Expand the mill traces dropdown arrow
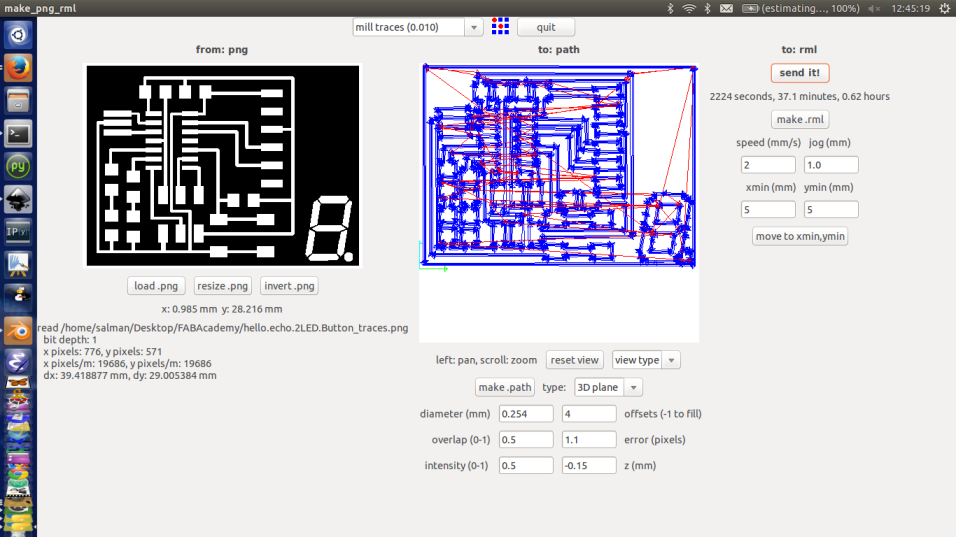Image resolution: width=956 pixels, height=537 pixels. point(474,27)
